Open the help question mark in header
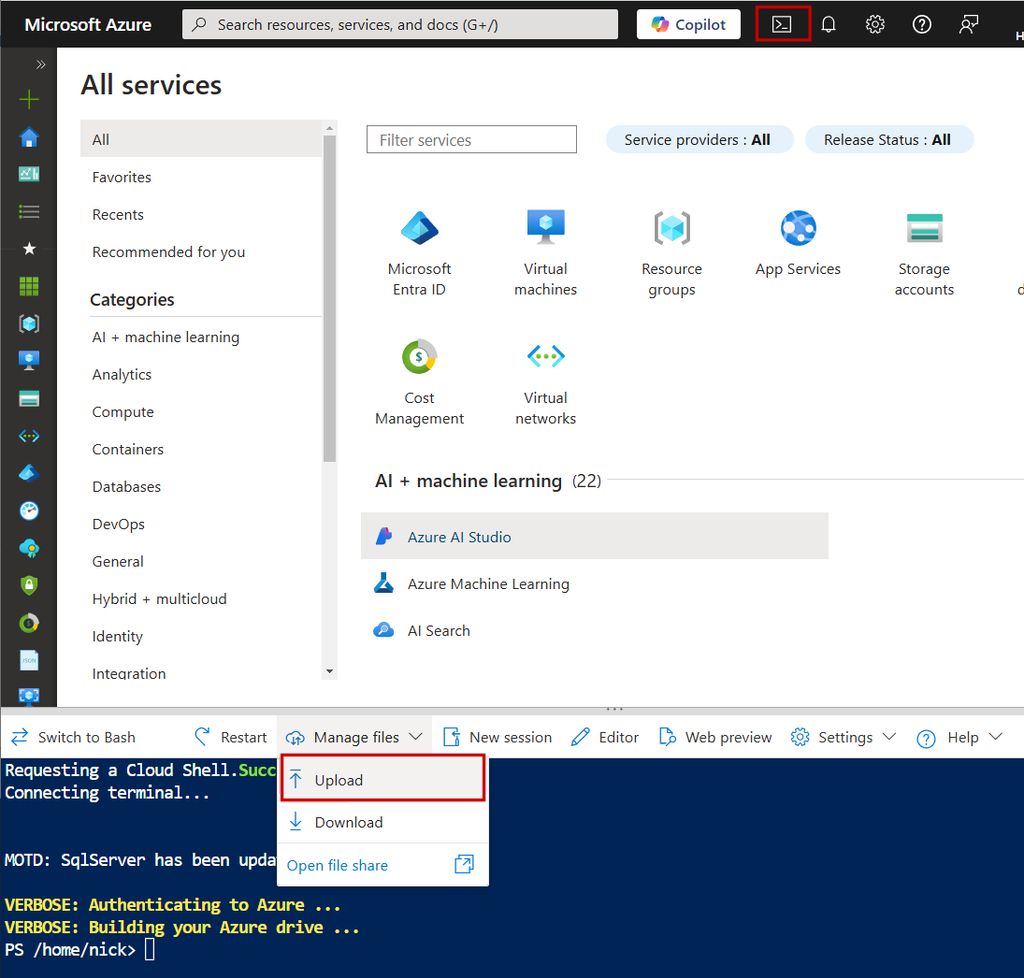Viewport: 1024px width, 978px height. pyautogui.click(x=921, y=25)
